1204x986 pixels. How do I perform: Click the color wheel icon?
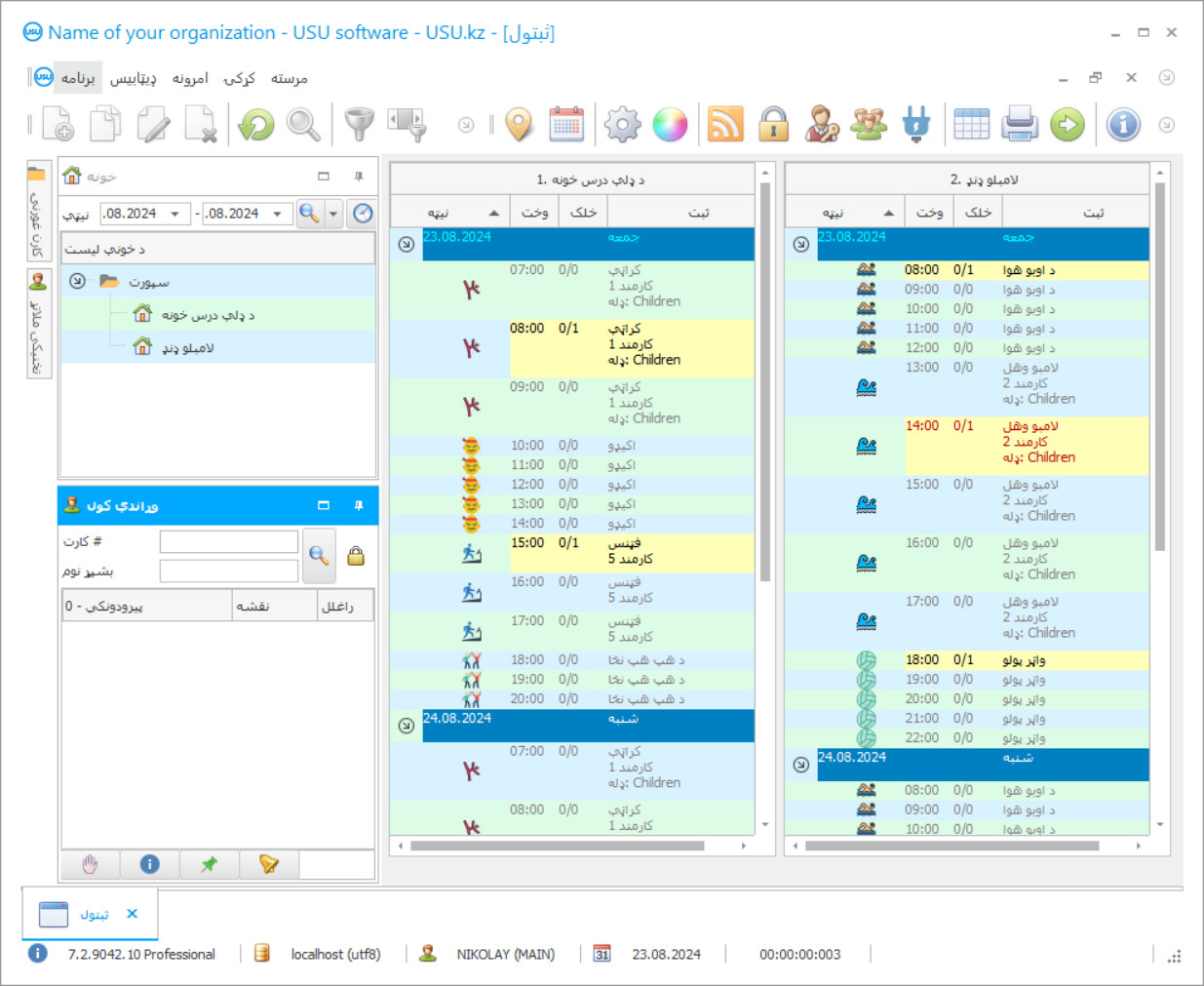670,125
